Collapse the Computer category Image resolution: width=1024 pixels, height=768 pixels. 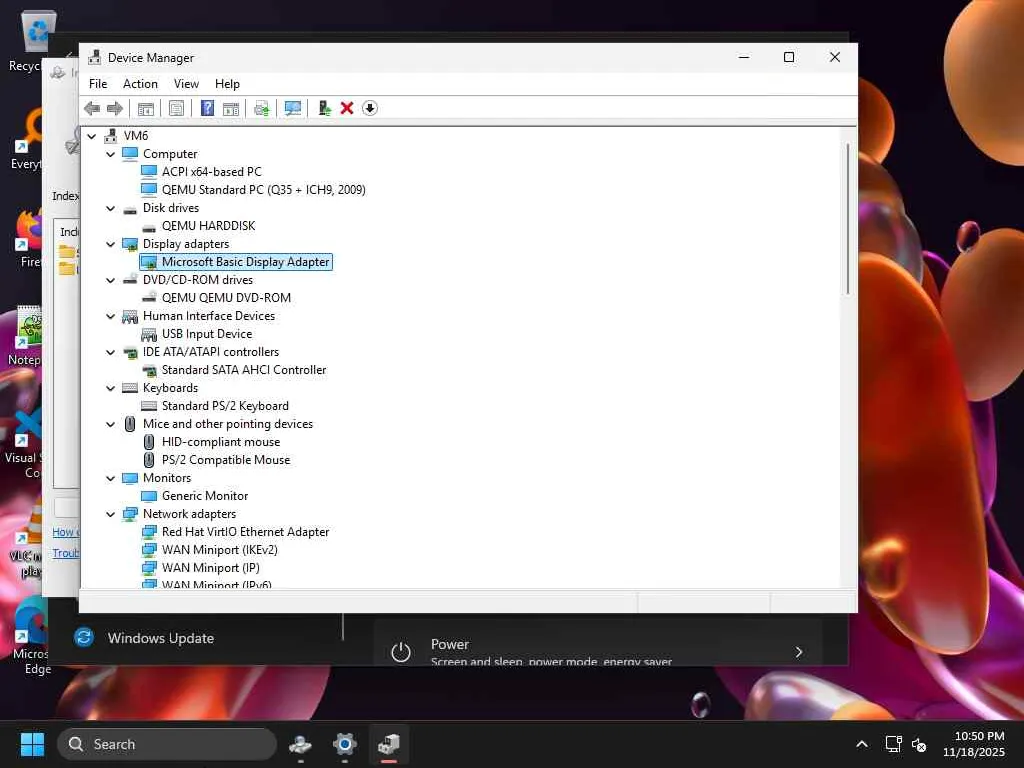click(110, 154)
